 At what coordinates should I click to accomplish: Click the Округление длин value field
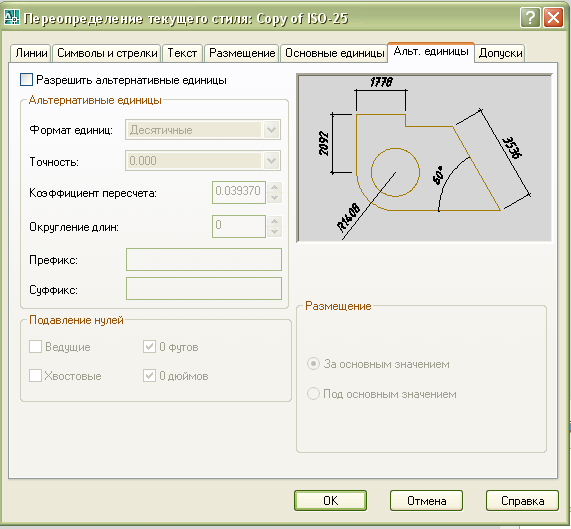pos(239,226)
